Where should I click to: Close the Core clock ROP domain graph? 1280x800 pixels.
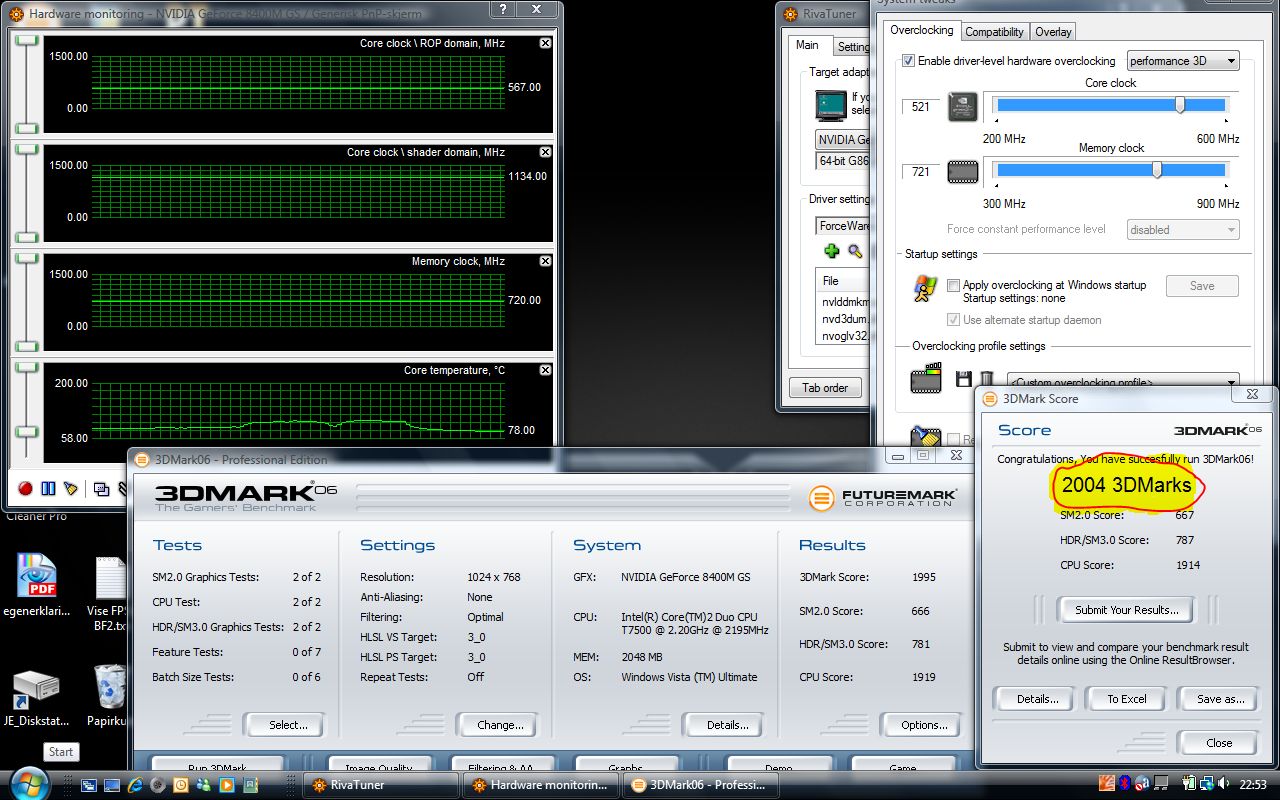[x=545, y=43]
